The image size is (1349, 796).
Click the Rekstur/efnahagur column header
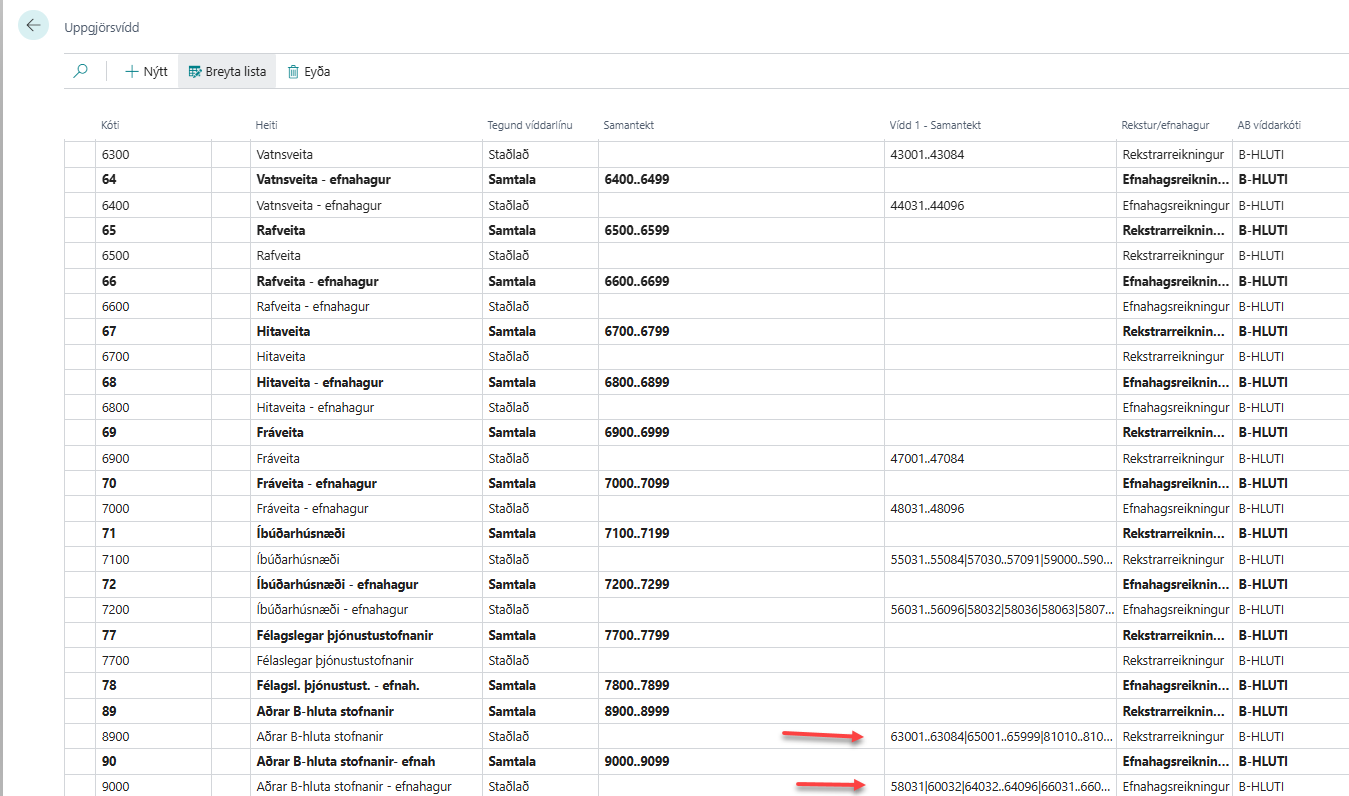point(1165,125)
